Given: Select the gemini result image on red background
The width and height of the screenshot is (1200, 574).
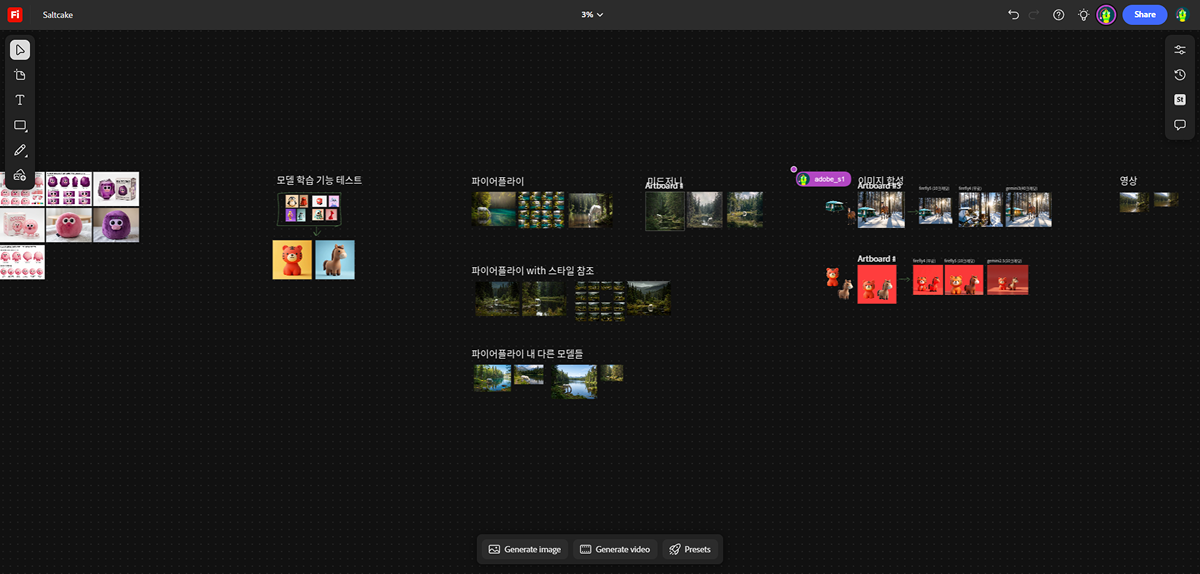Looking at the screenshot, I should [1007, 280].
